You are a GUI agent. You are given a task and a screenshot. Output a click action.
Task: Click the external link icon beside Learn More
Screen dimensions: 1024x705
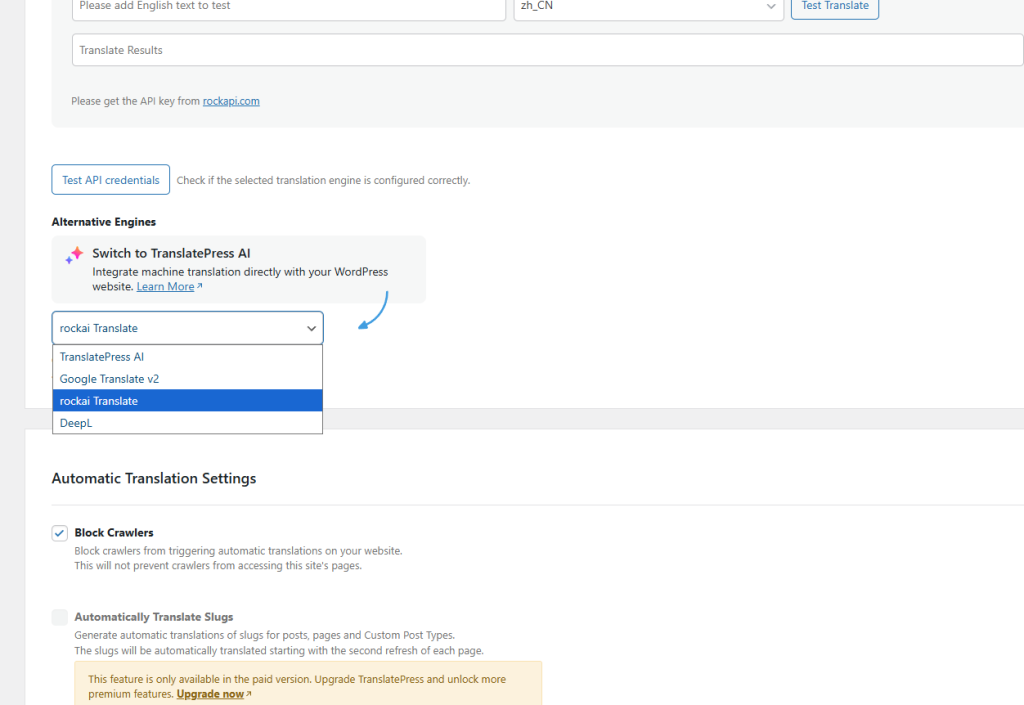200,287
